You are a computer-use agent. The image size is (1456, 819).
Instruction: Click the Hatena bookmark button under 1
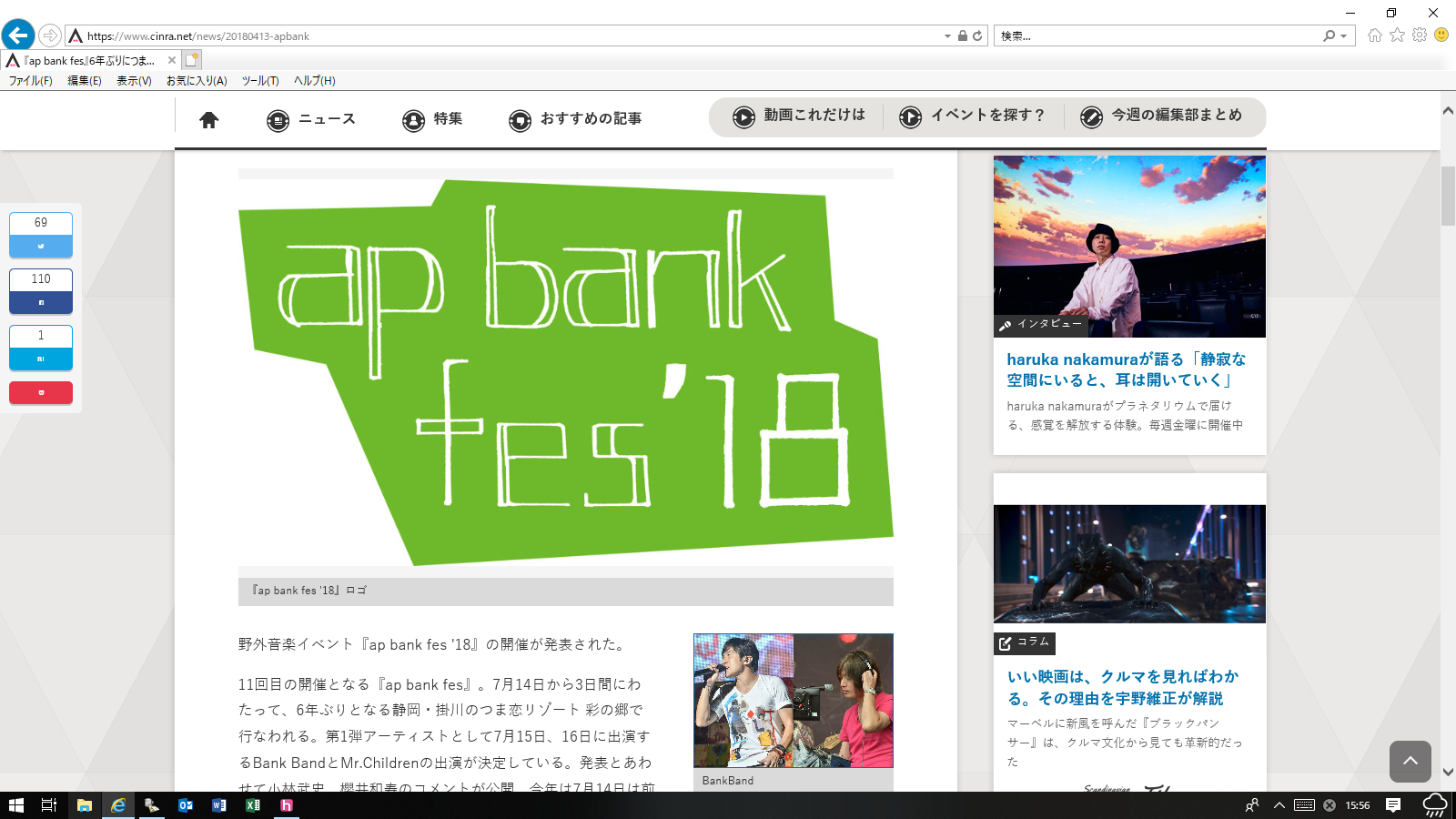[x=41, y=359]
